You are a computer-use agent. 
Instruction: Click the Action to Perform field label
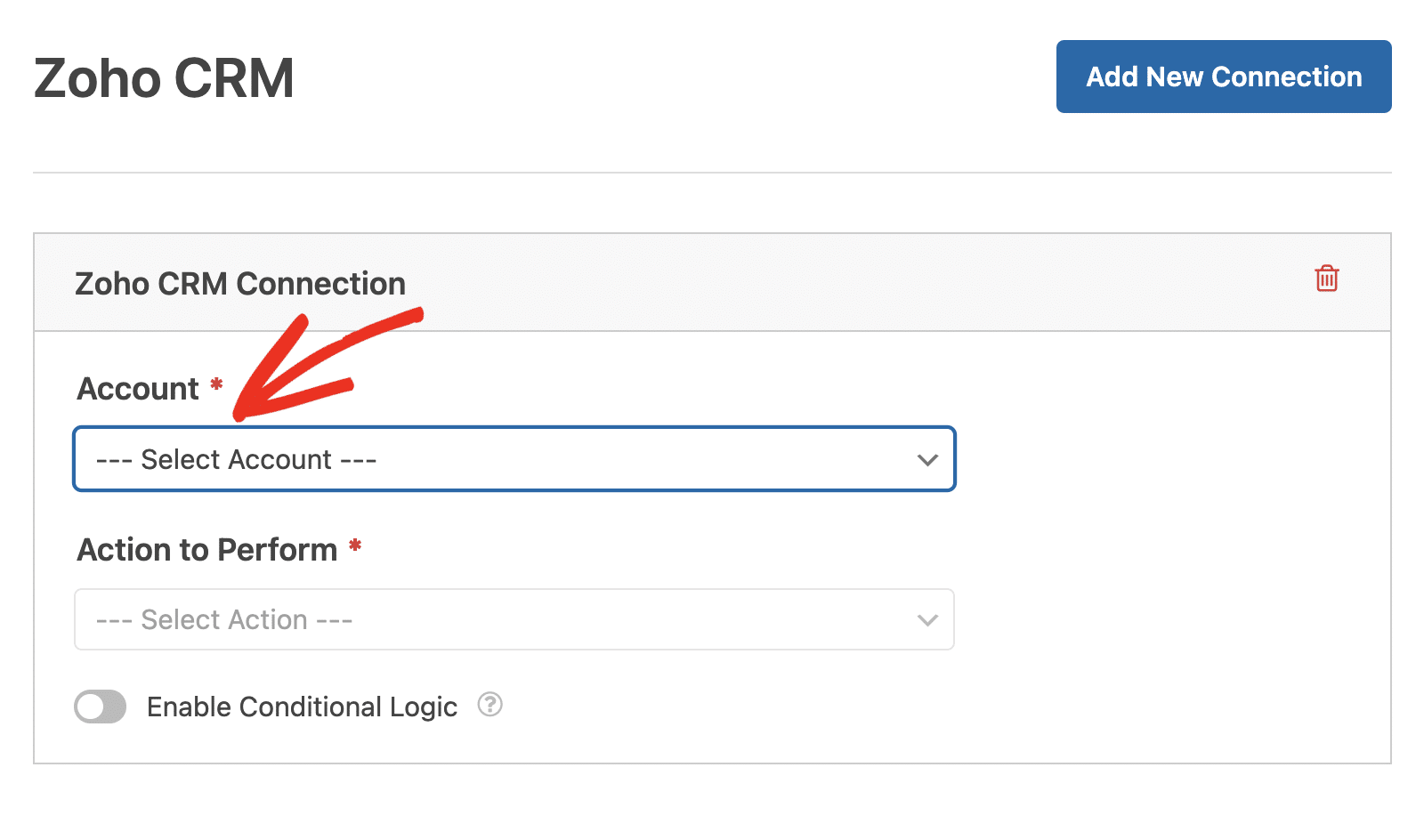point(207,550)
